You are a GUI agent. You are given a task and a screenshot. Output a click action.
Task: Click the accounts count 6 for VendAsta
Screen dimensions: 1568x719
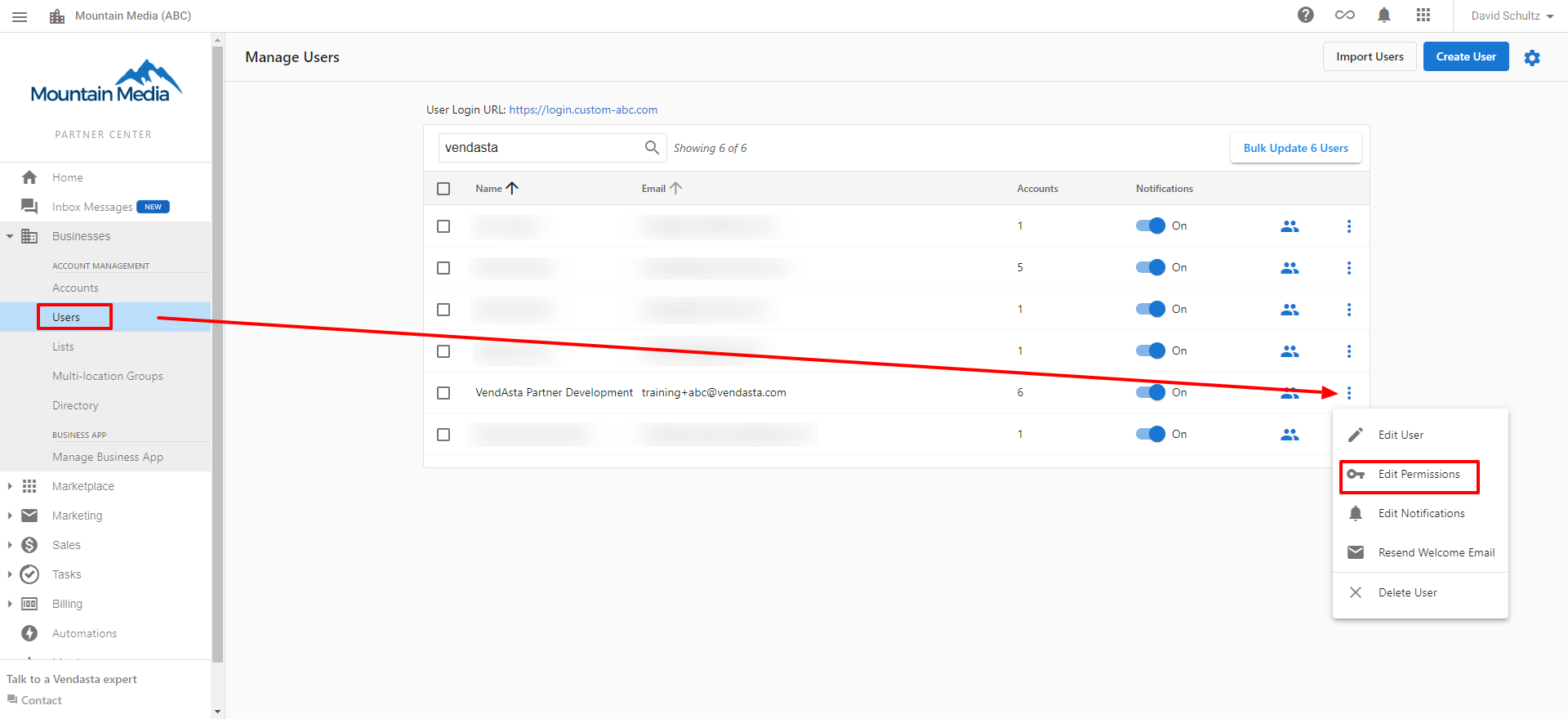coord(1020,392)
